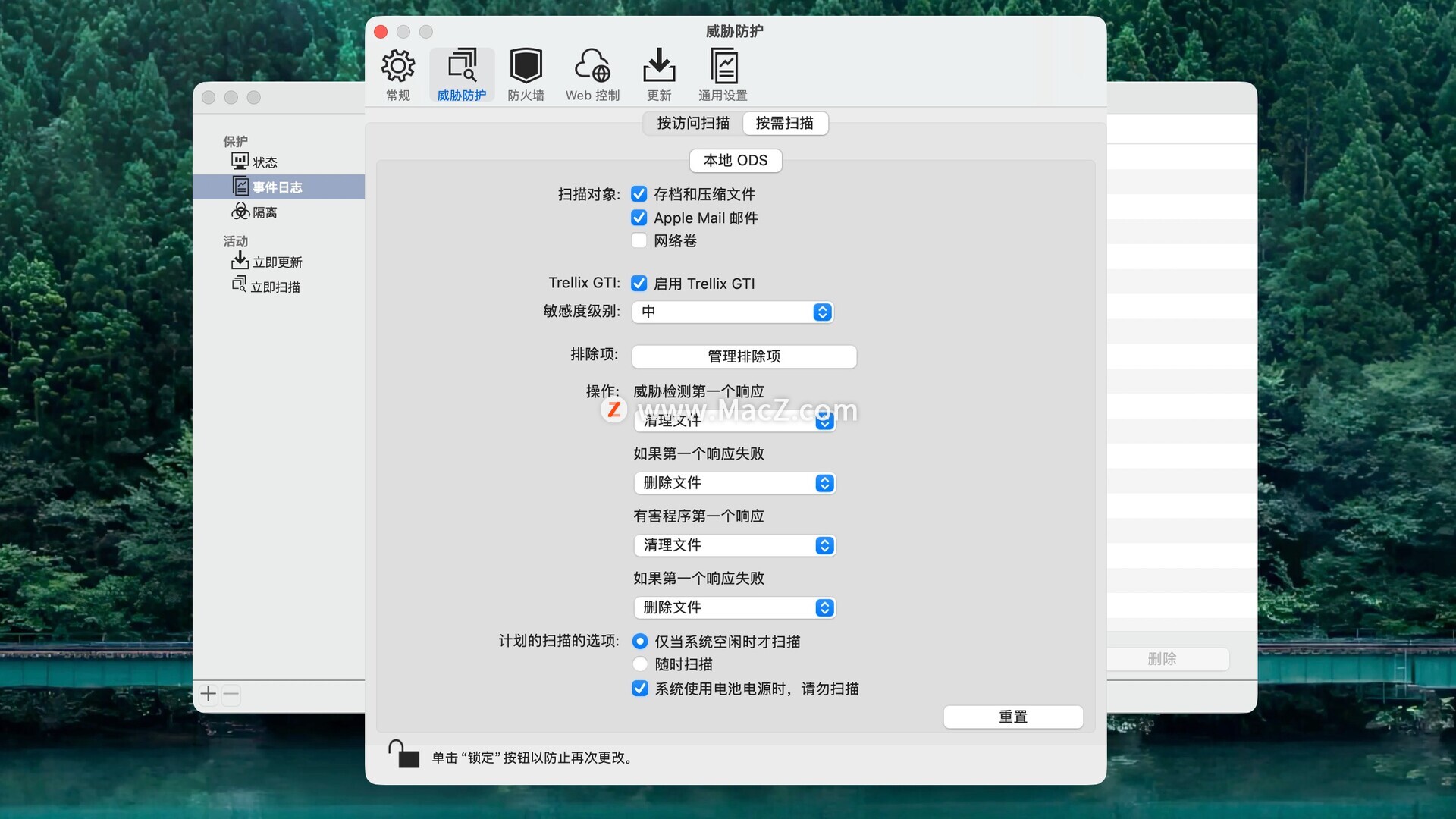
Task: Open 删除文件 dropdown under 威胁检测 failure
Action: (735, 483)
